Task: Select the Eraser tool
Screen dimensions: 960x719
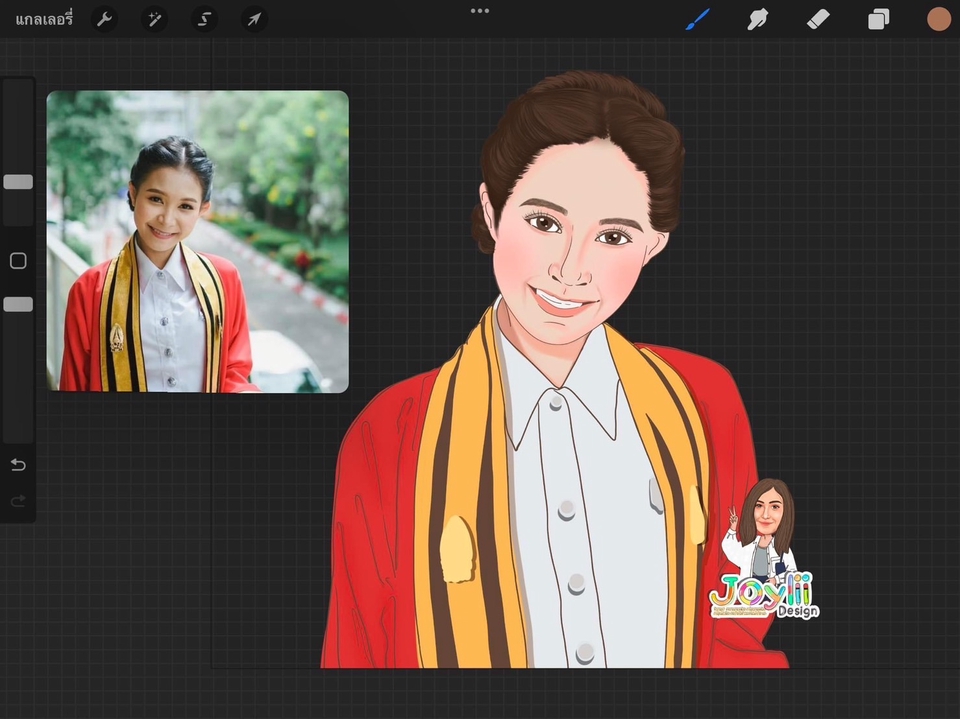Action: pyautogui.click(x=817, y=19)
